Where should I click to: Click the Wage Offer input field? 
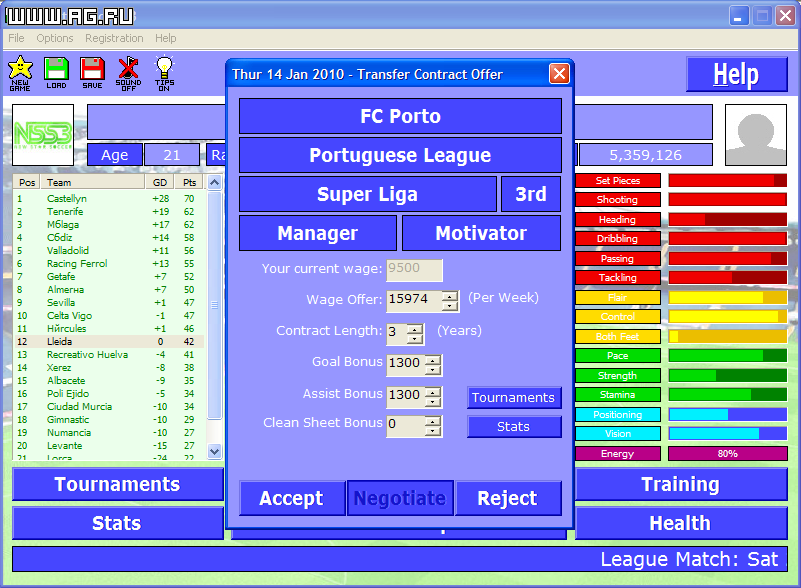coord(413,300)
